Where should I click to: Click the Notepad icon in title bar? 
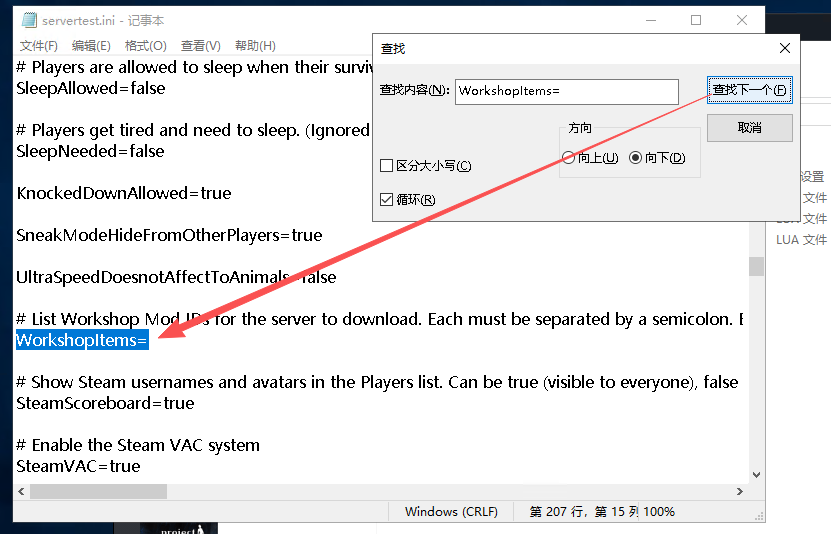click(x=29, y=20)
